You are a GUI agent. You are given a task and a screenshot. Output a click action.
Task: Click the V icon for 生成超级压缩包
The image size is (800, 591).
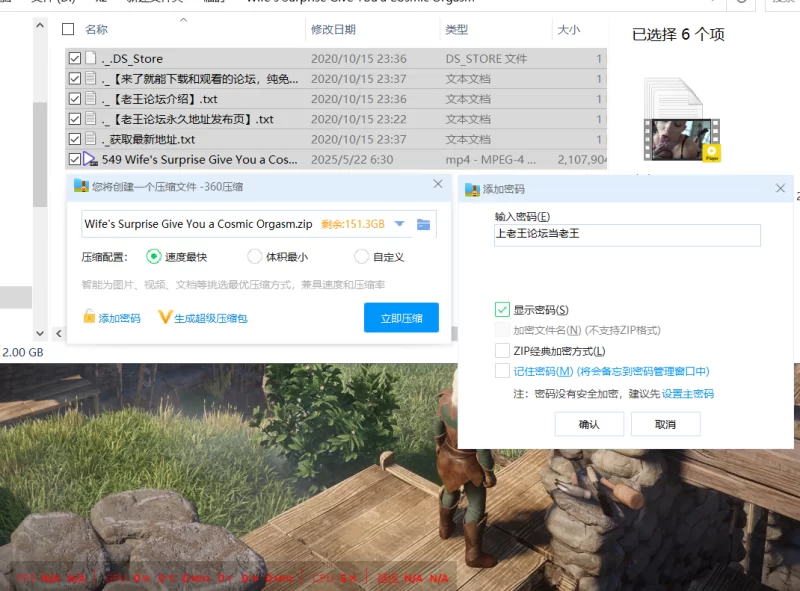tap(165, 318)
